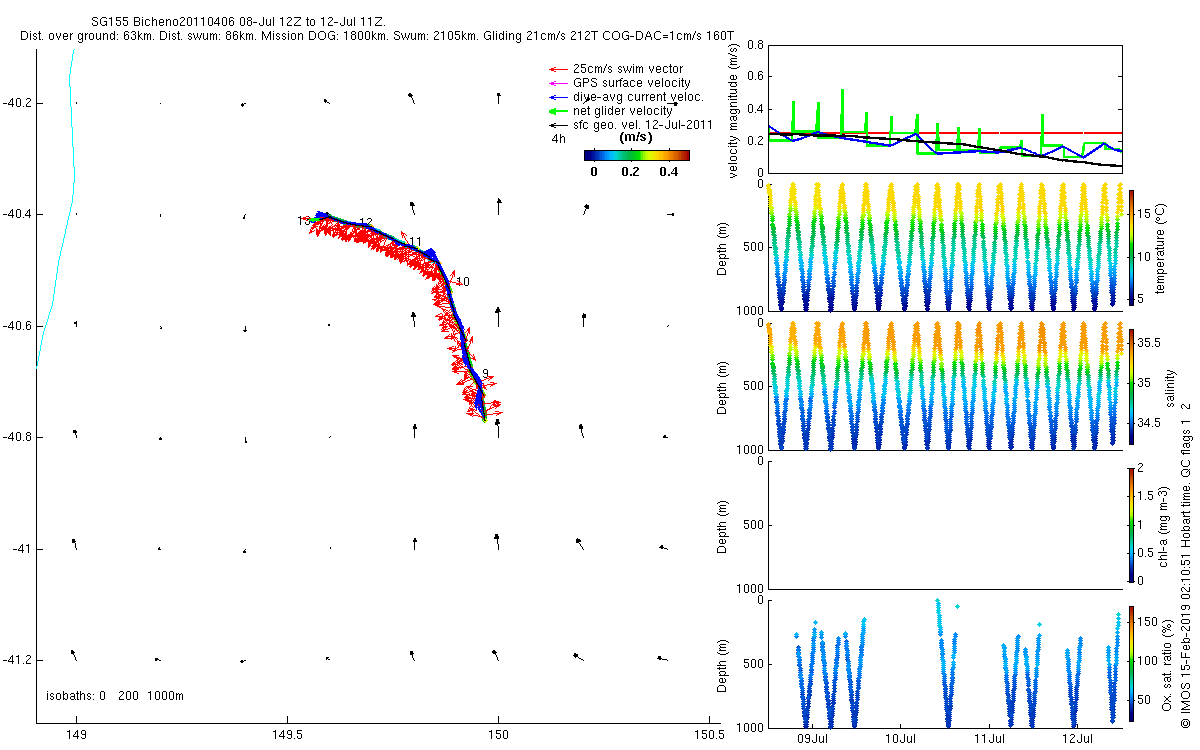The width and height of the screenshot is (1200, 750).
Task: Select legend entry 'dive-avg current veloc.'
Action: point(638,97)
